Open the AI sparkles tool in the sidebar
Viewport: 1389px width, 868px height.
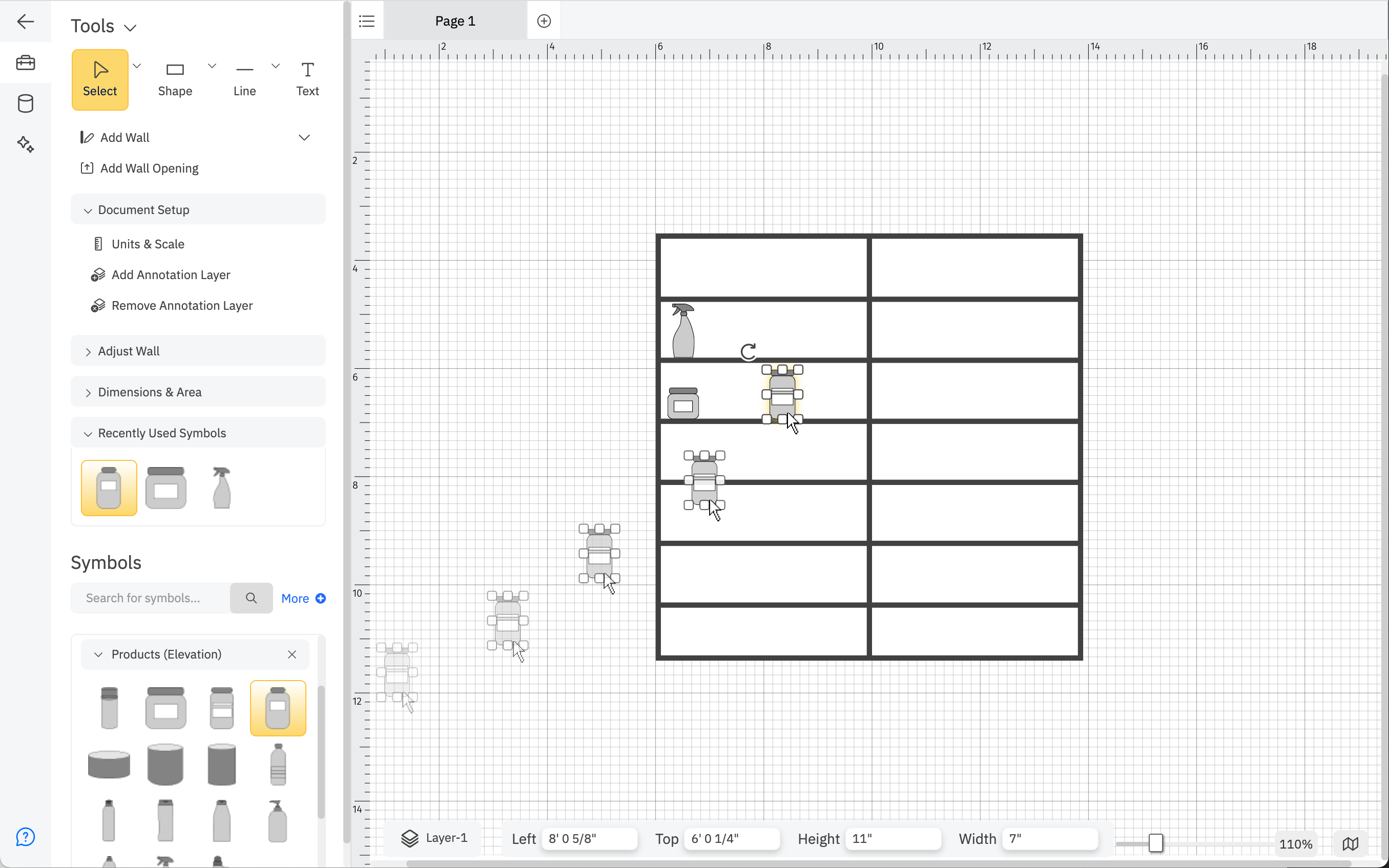tap(25, 144)
